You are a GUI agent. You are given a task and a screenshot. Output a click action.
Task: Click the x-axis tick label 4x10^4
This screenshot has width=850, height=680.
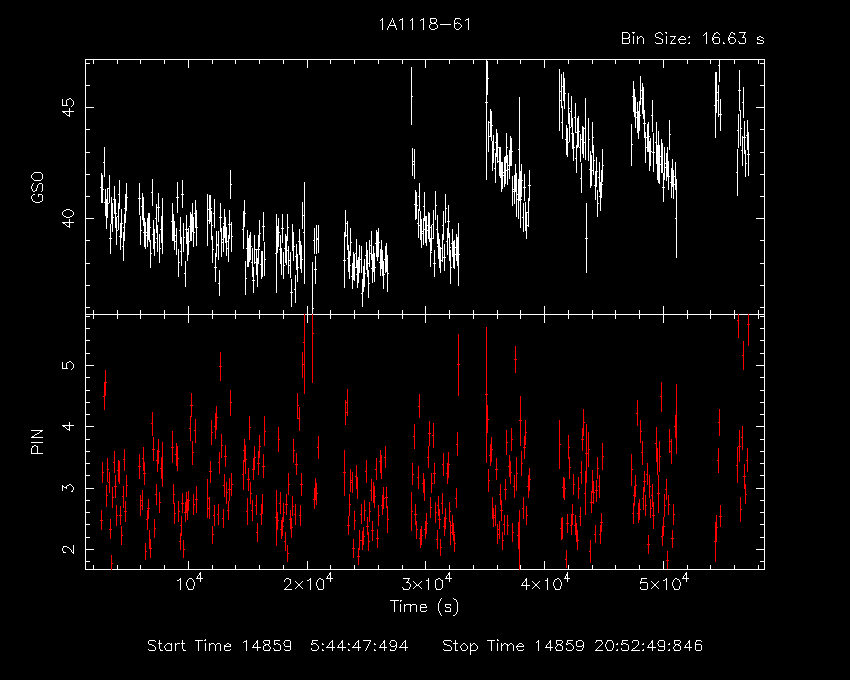point(545,583)
